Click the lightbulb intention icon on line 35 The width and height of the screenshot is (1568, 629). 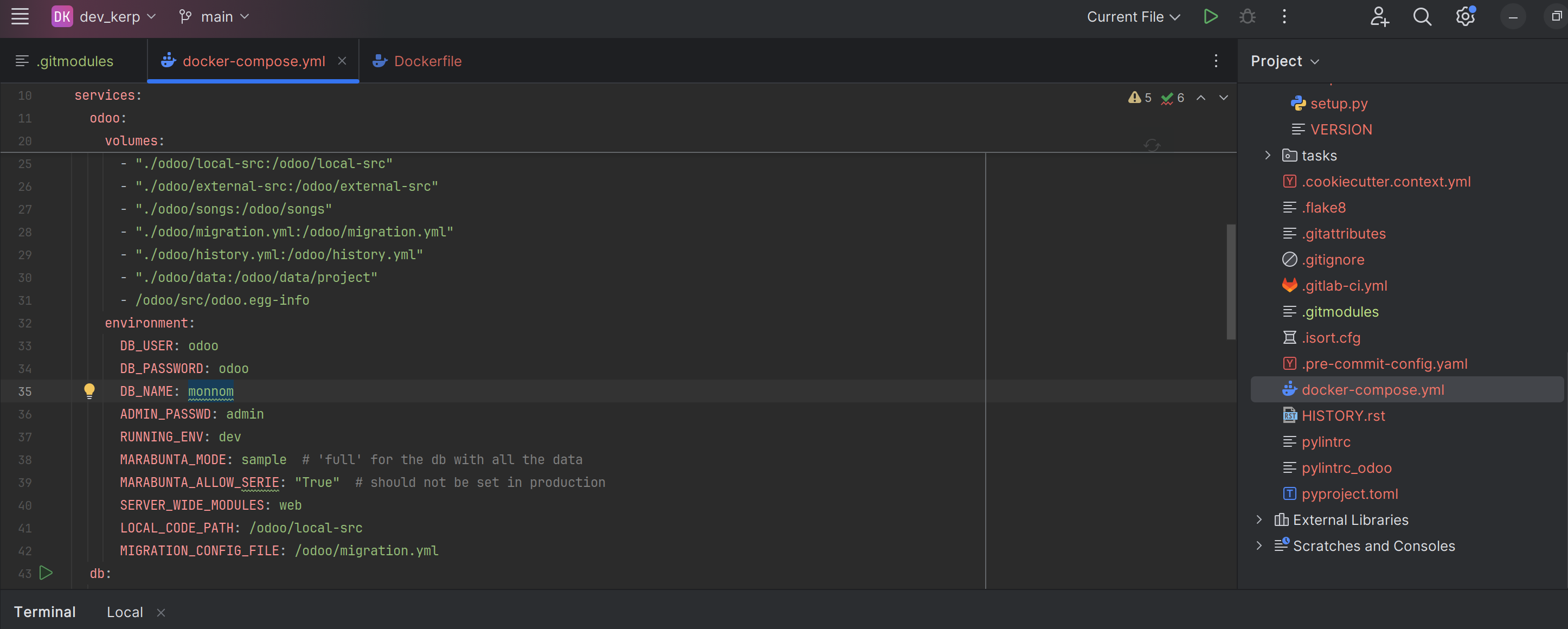coord(89,391)
